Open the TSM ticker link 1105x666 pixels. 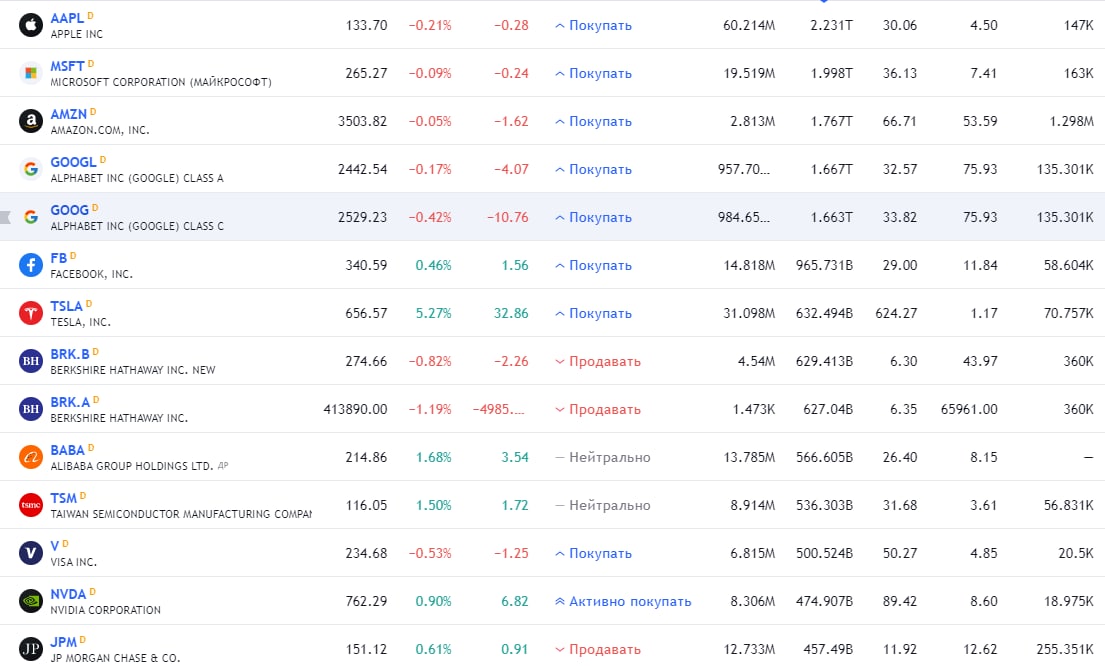(63, 498)
